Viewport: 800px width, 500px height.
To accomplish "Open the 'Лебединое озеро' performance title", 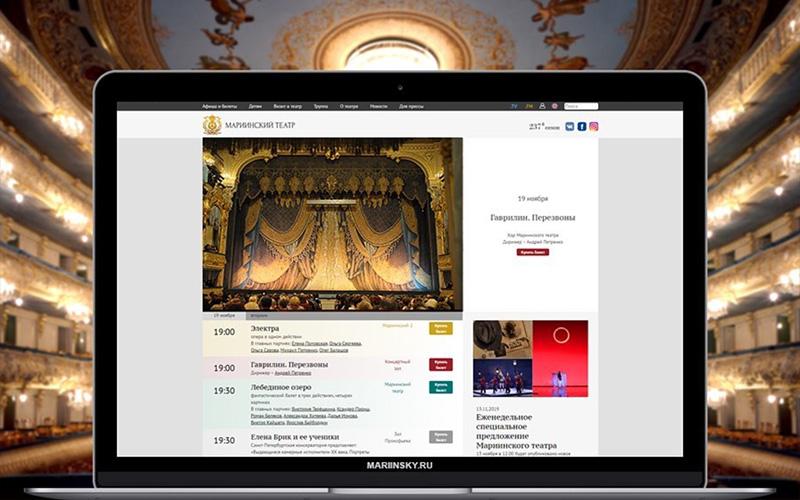I will coord(281,387).
